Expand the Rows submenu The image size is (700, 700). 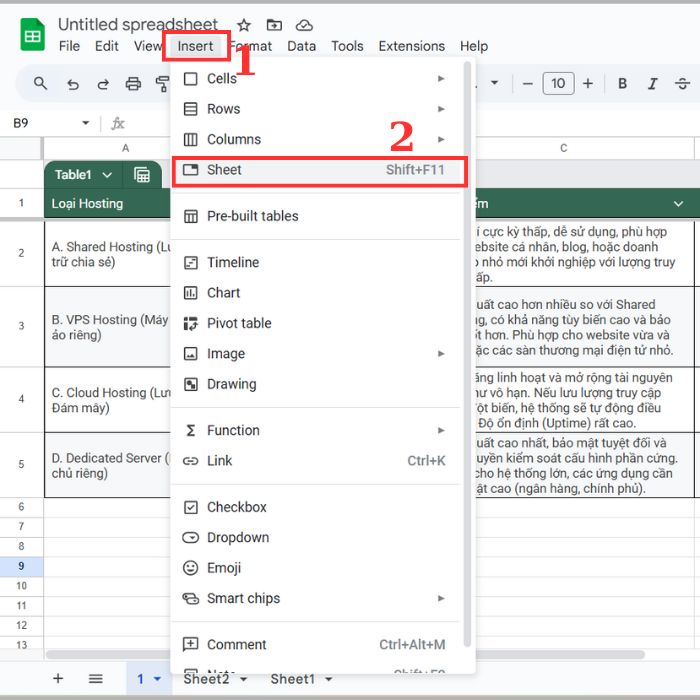tap(317, 109)
